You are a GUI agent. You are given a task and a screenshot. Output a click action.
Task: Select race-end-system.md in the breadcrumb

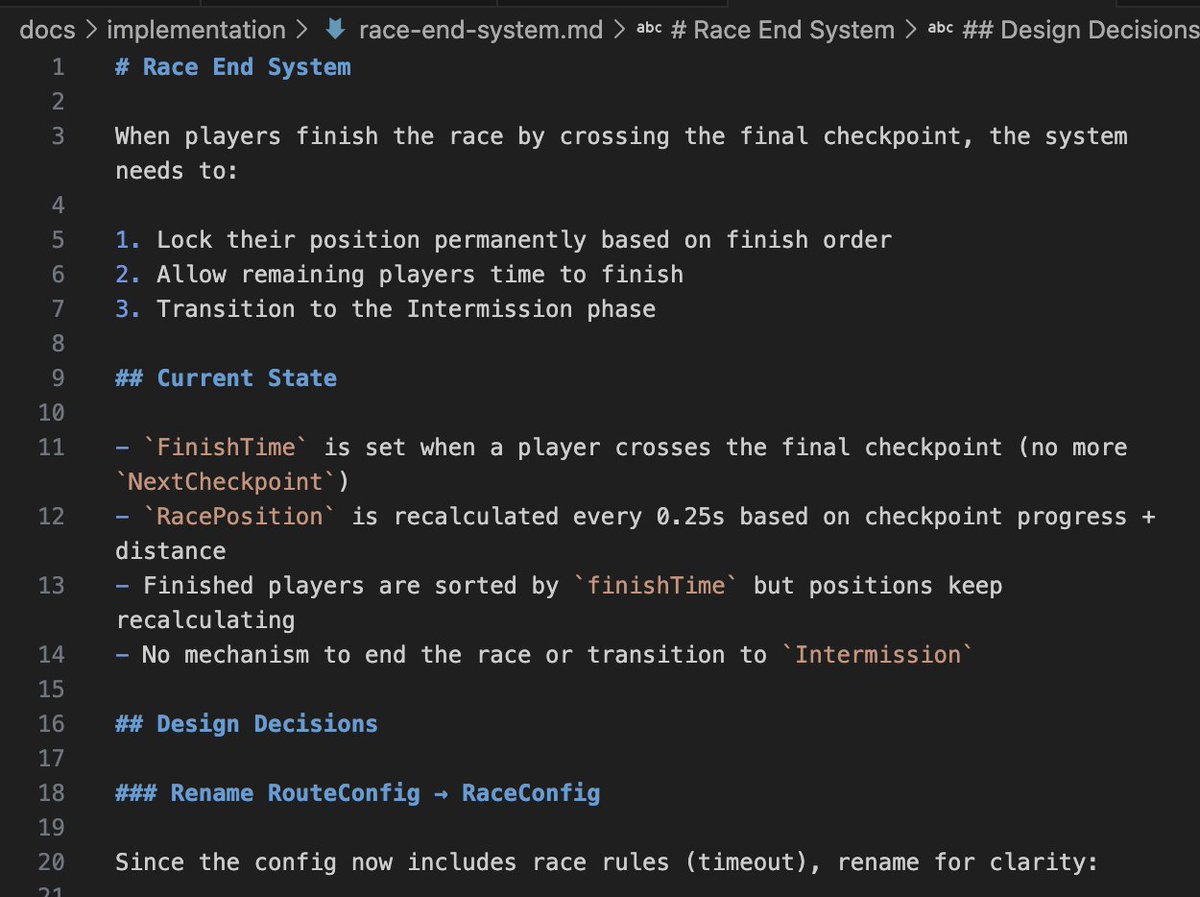tap(480, 30)
